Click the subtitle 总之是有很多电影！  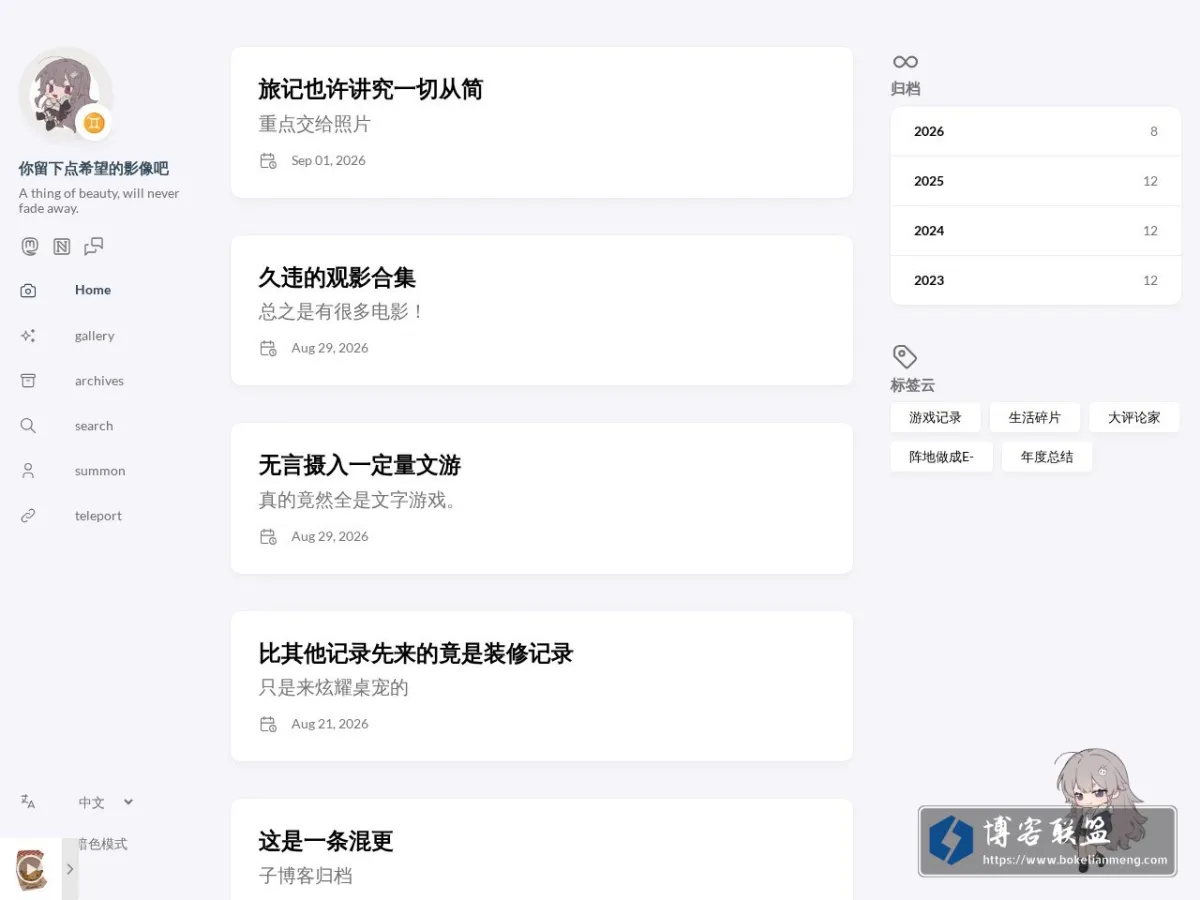click(x=342, y=312)
